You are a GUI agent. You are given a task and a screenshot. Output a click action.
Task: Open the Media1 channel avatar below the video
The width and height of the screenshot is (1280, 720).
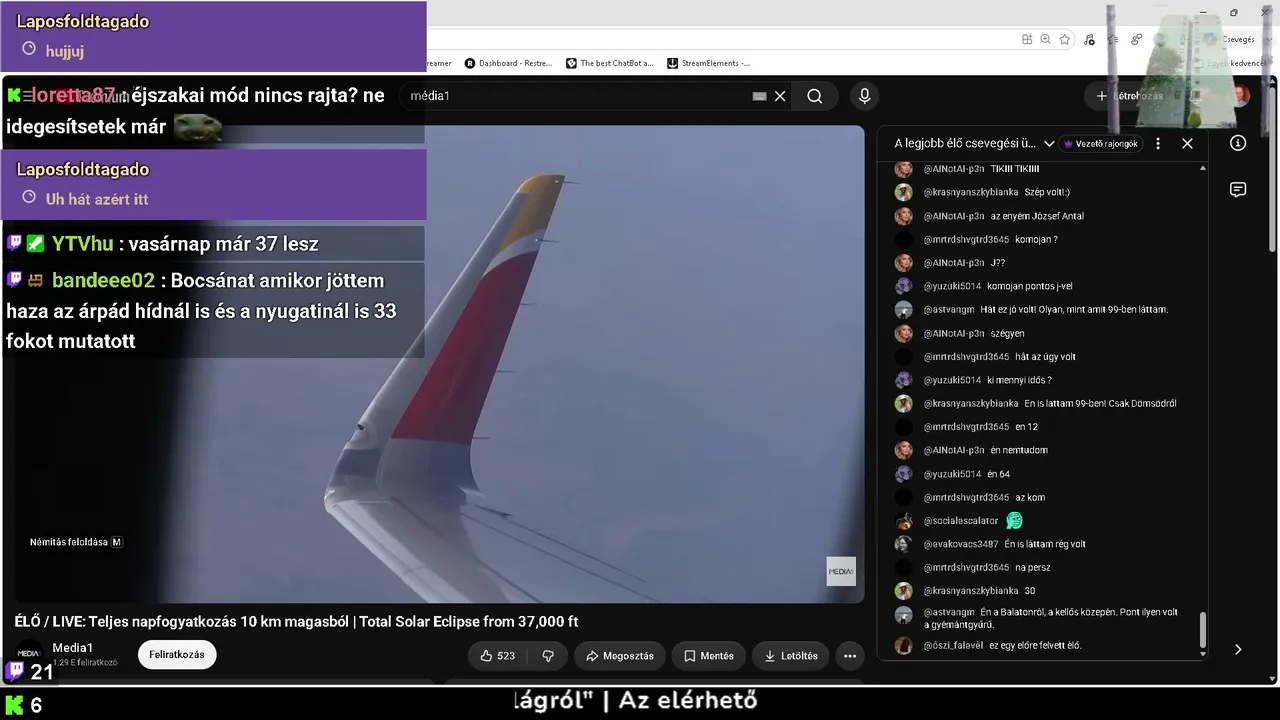tap(29, 653)
